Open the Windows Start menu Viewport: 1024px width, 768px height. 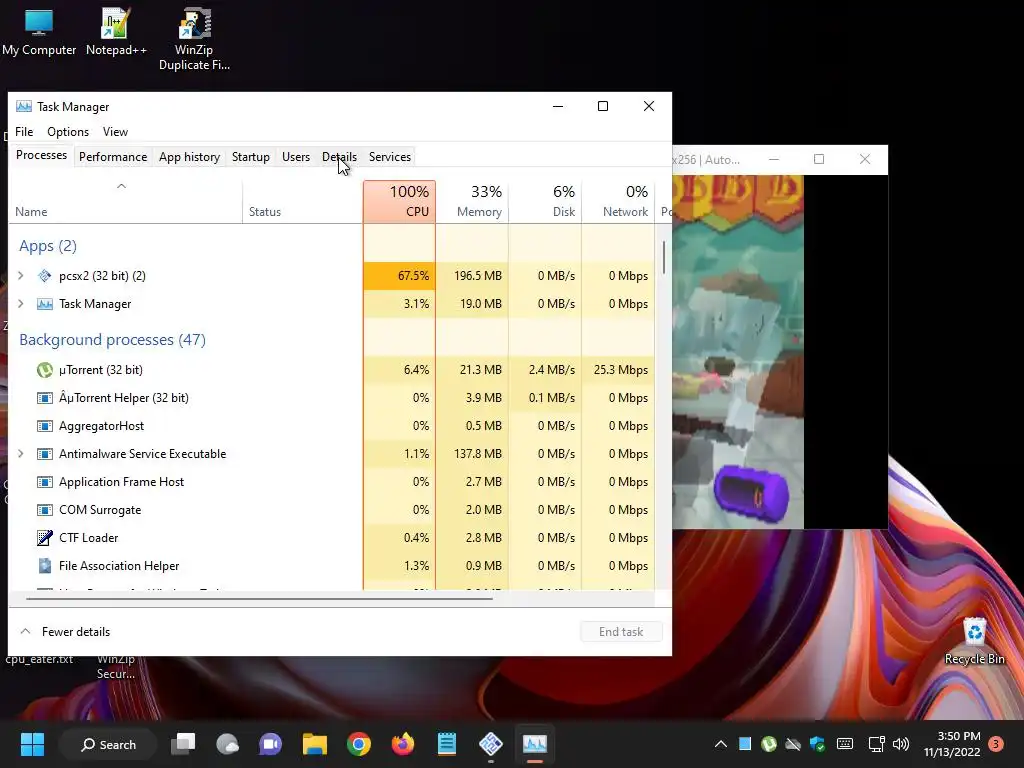32,744
